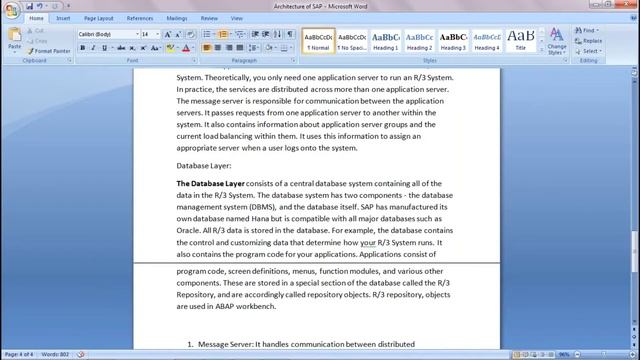
Task: Toggle align text left
Action: [x=207, y=48]
